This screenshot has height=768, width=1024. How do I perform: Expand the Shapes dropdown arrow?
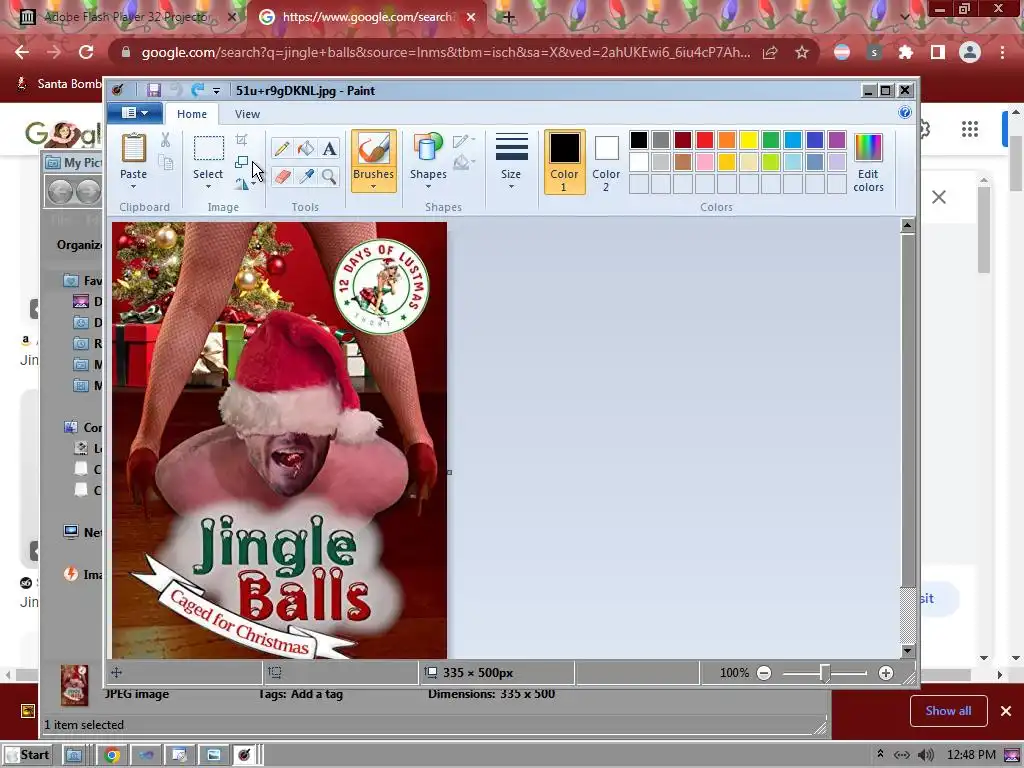tap(428, 187)
